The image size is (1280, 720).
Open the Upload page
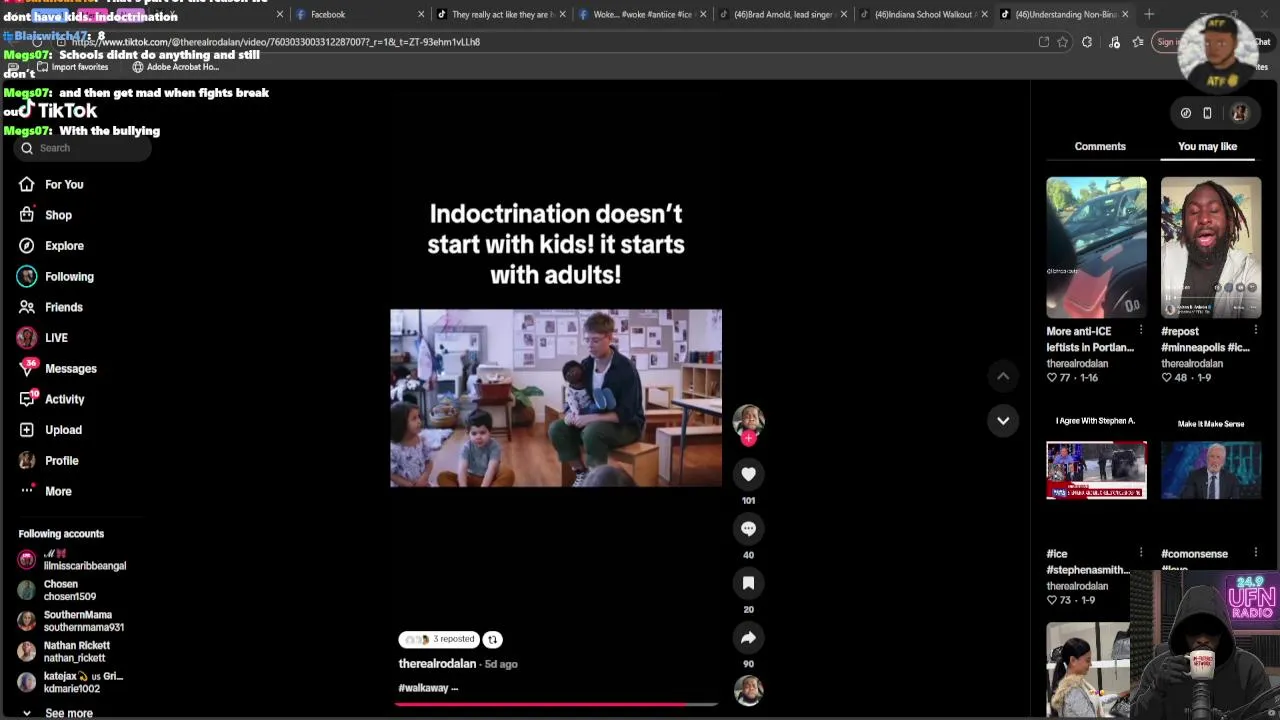[51, 430]
